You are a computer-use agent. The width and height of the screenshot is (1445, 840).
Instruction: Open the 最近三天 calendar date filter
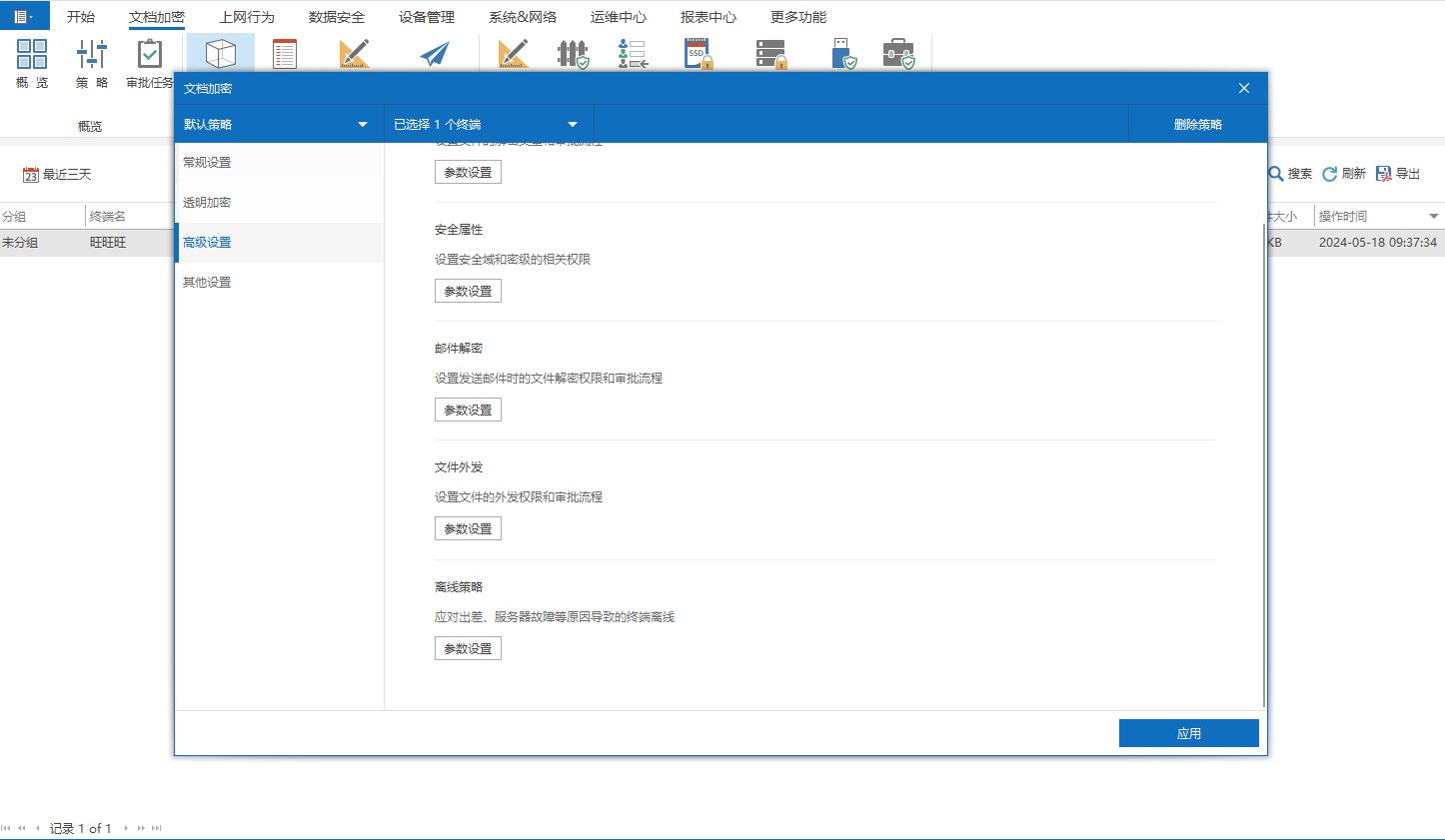coord(57,175)
